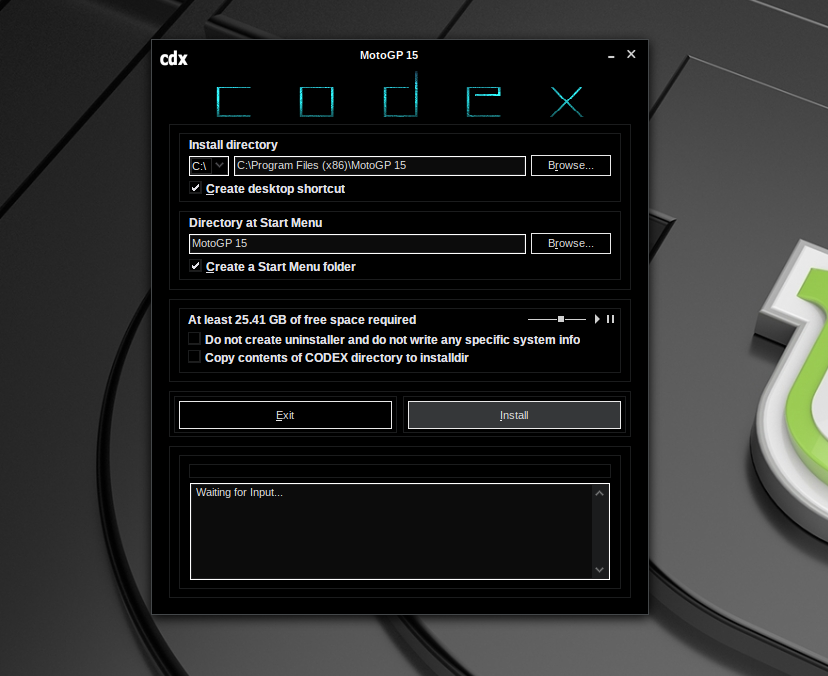
Task: Open the C:\ drive dropdown
Action: click(x=209, y=166)
